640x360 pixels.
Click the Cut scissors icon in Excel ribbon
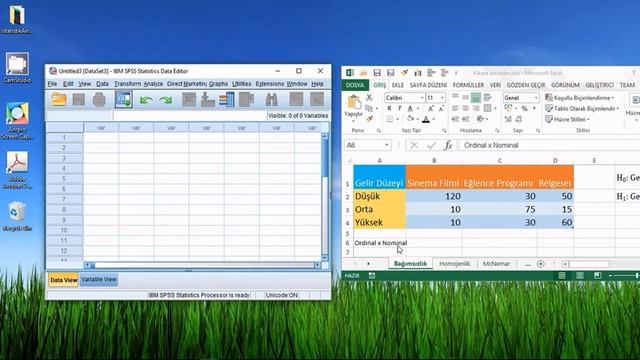click(369, 98)
